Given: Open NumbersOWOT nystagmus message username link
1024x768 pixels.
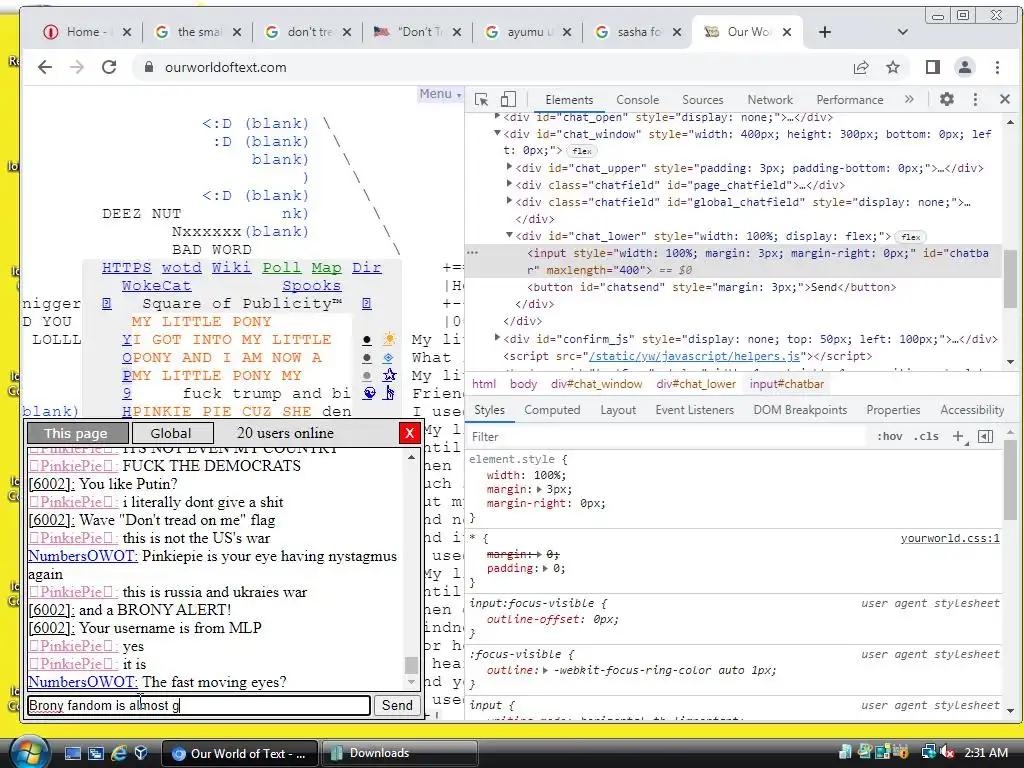Looking at the screenshot, I should (82, 556).
